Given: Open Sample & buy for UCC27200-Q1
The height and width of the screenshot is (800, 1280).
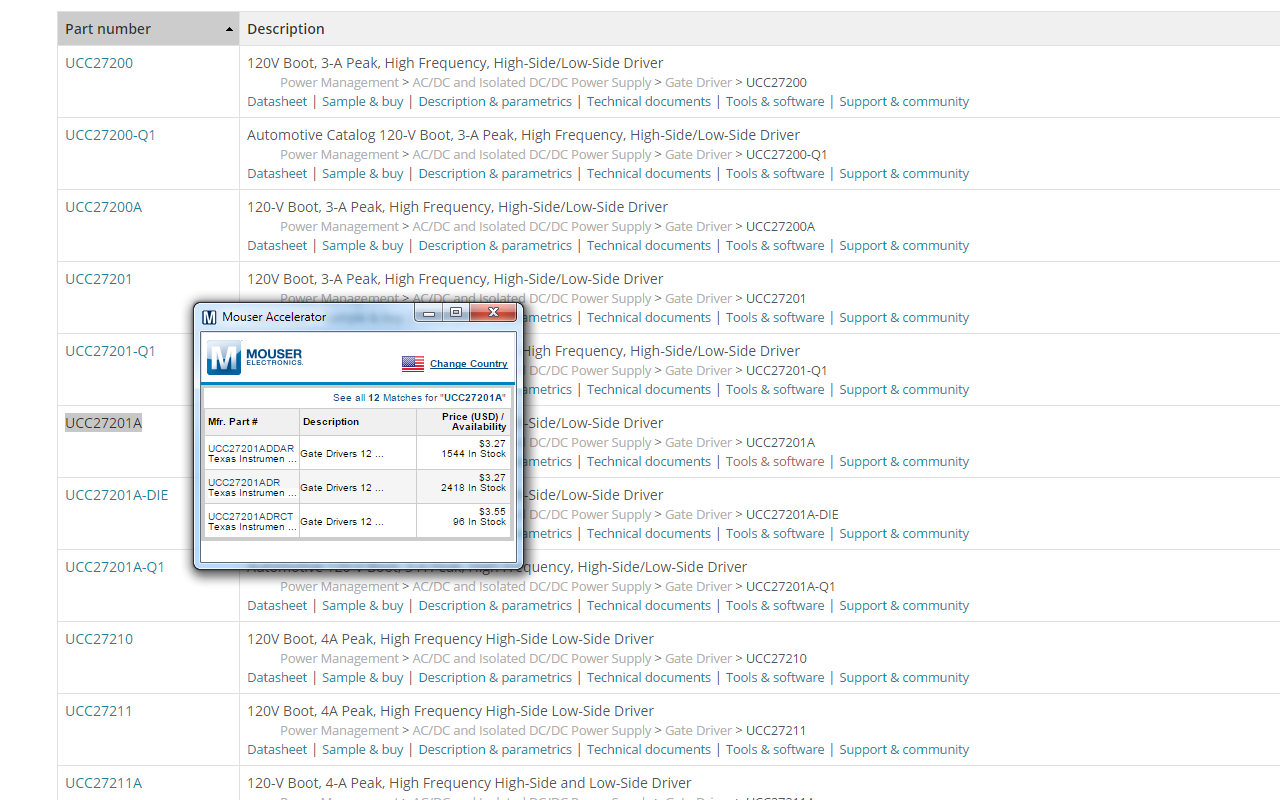Looking at the screenshot, I should pyautogui.click(x=363, y=174).
